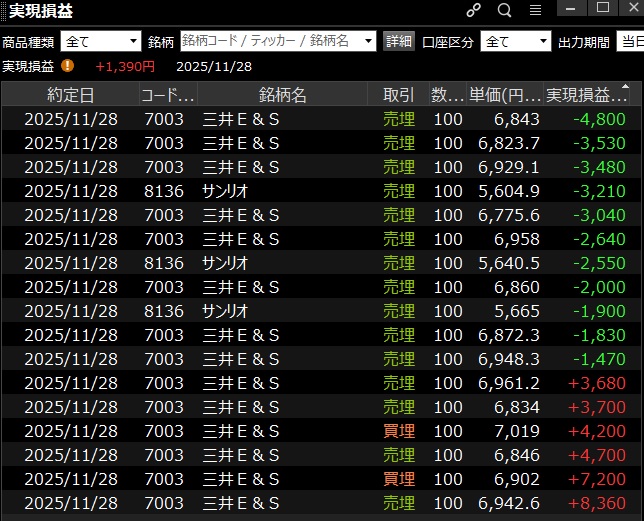Open the hamburger menu icon
The width and height of the screenshot is (644, 521).
tap(535, 10)
